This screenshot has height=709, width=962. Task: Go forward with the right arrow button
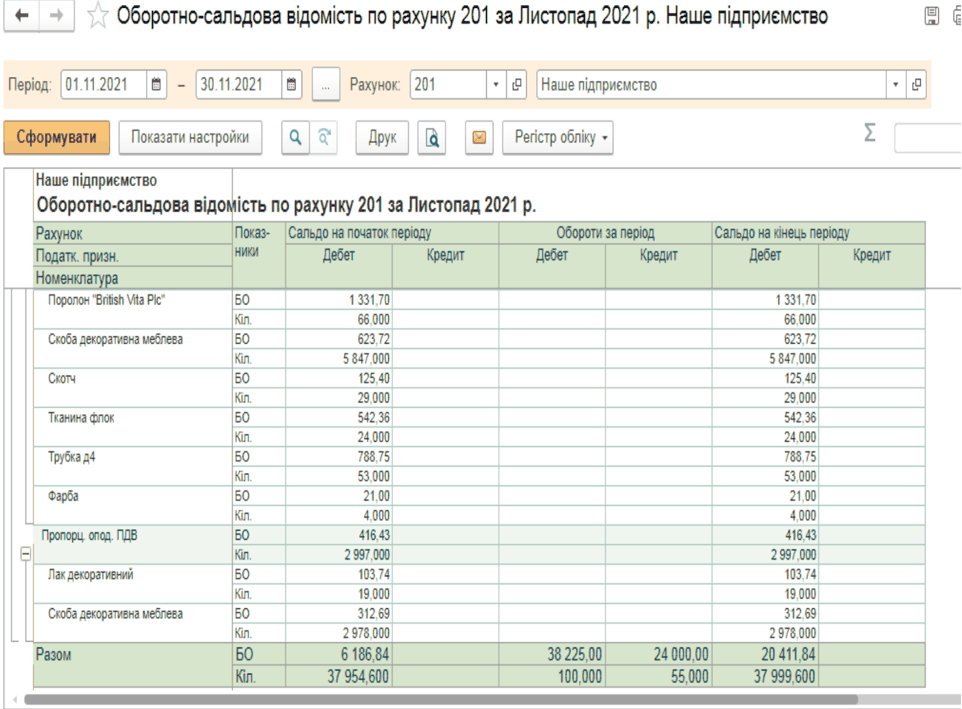pos(56,16)
